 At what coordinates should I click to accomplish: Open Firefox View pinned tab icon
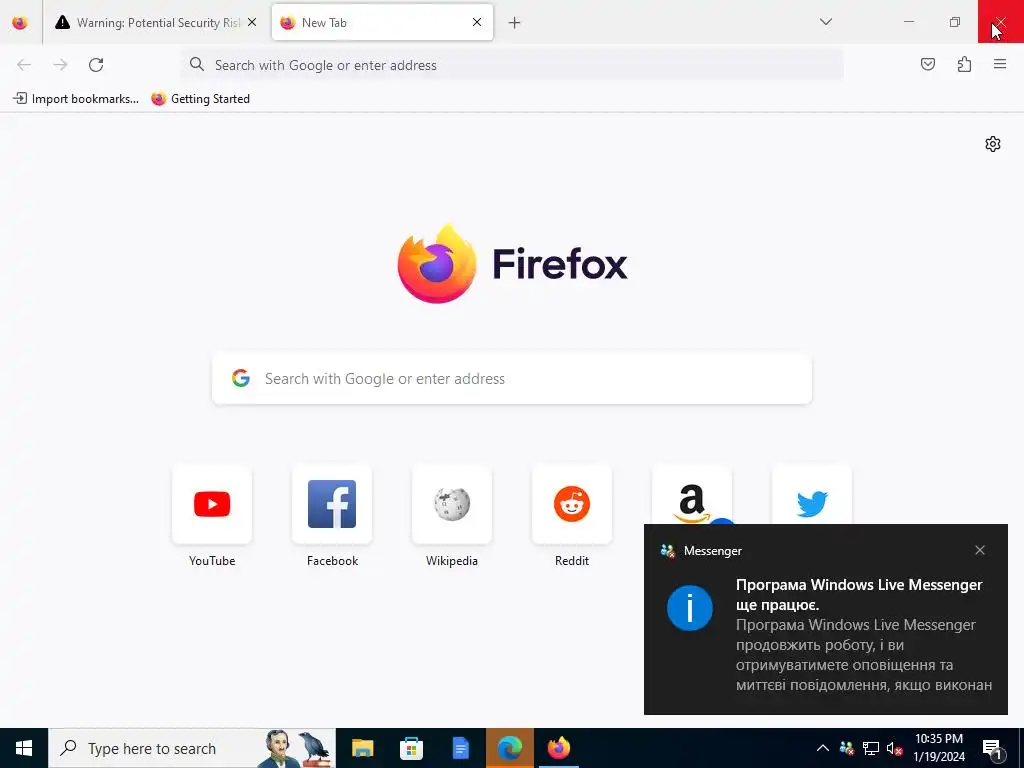click(x=20, y=23)
